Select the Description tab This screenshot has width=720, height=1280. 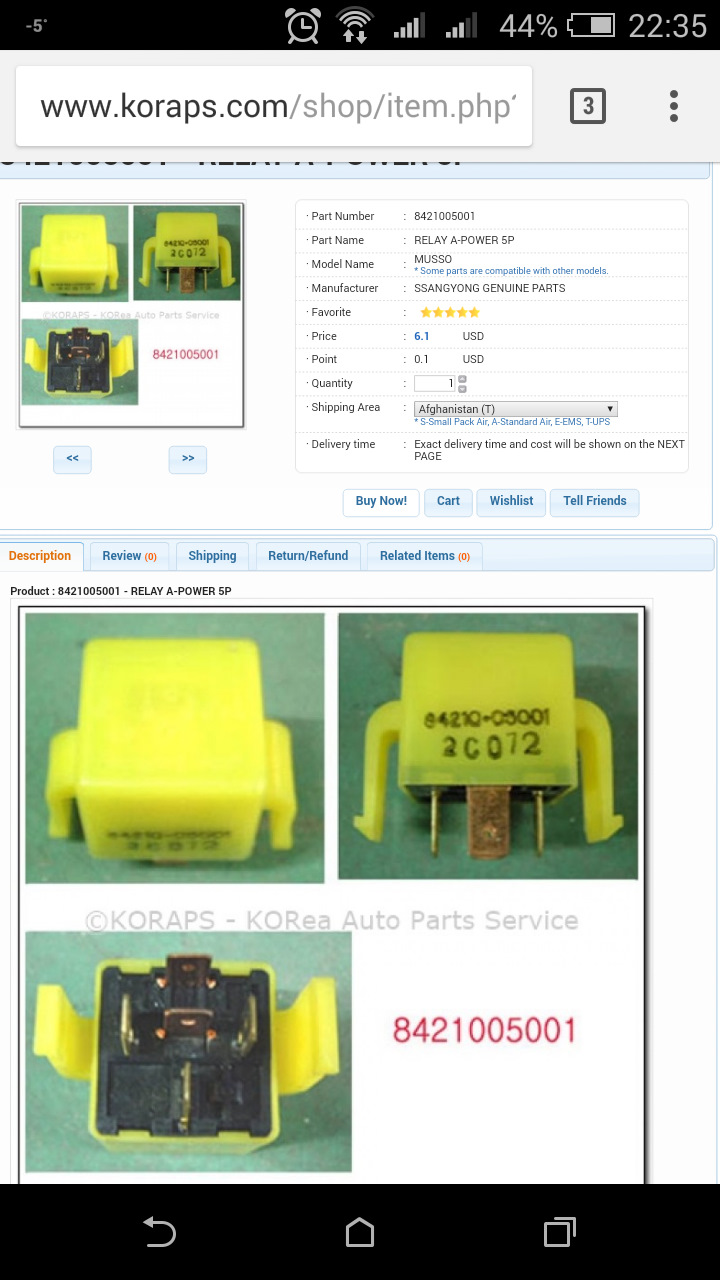coord(40,556)
